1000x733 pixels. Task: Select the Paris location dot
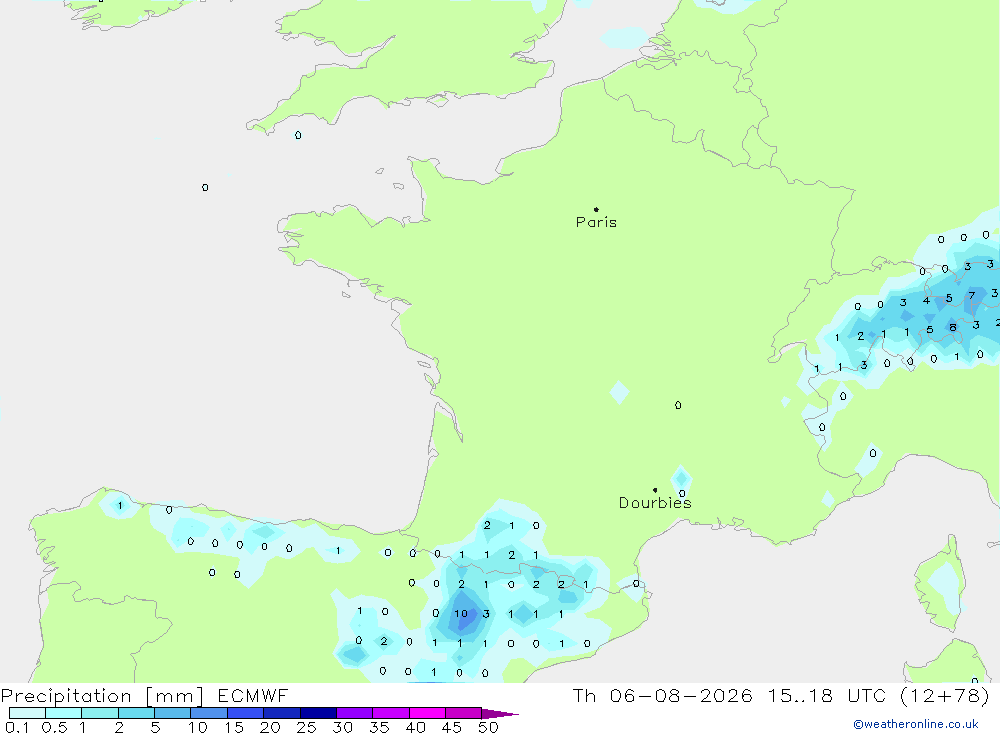pos(596,209)
